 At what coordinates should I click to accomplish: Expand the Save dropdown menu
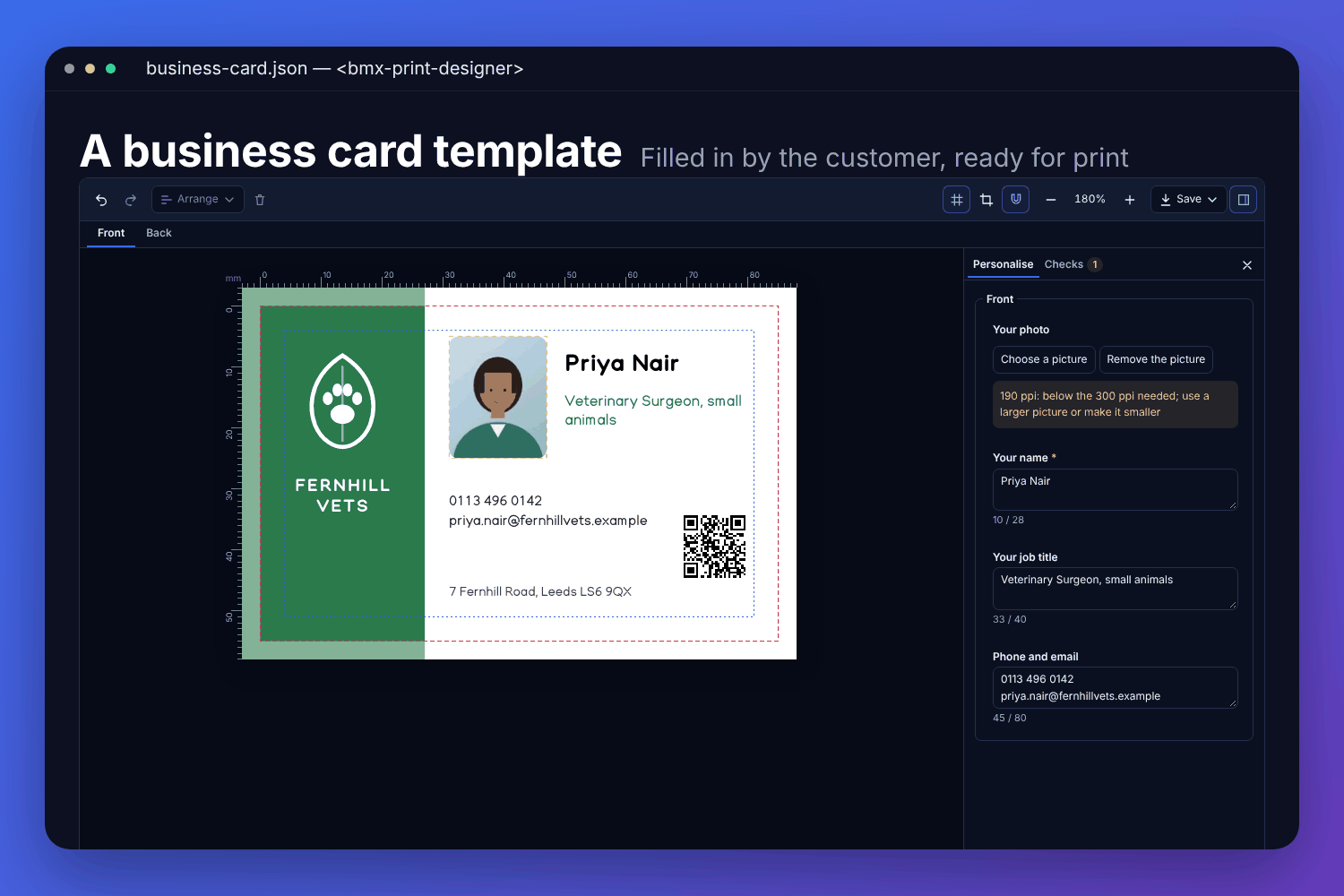(x=1189, y=200)
